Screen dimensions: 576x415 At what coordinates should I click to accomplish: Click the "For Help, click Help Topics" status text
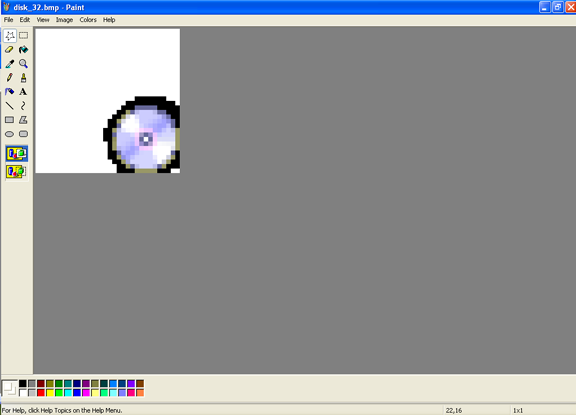62,410
